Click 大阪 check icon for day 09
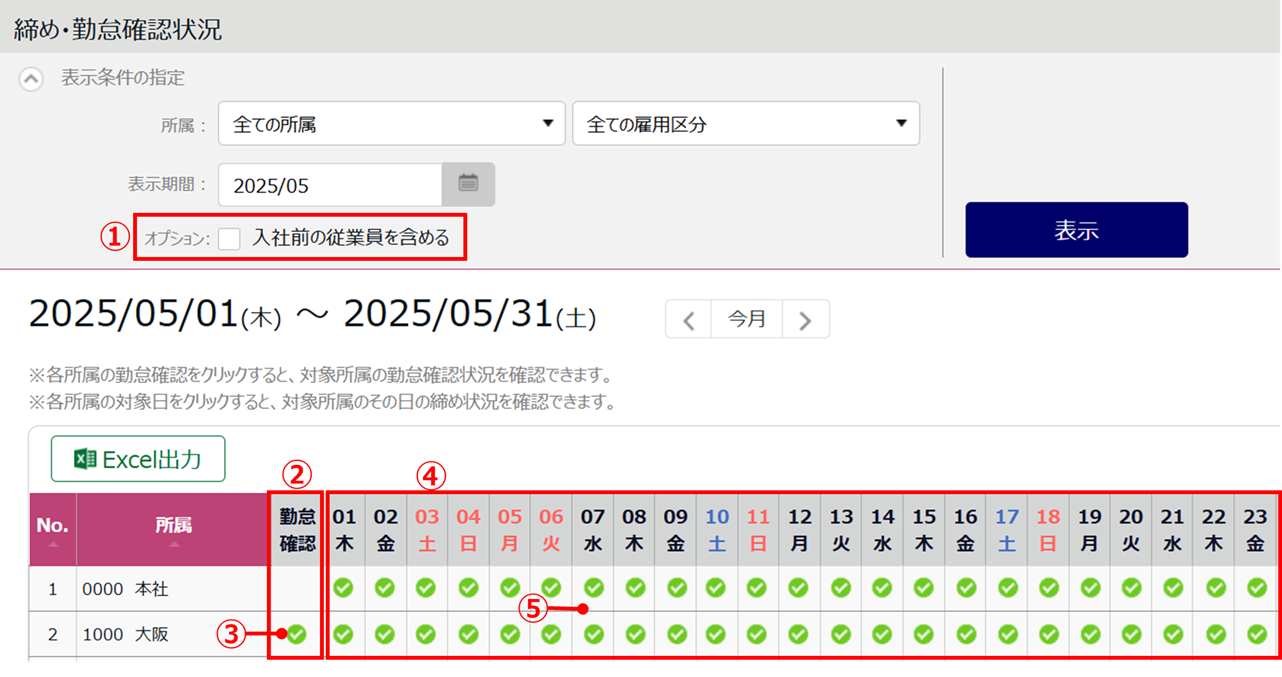The width and height of the screenshot is (1282, 677). click(676, 633)
